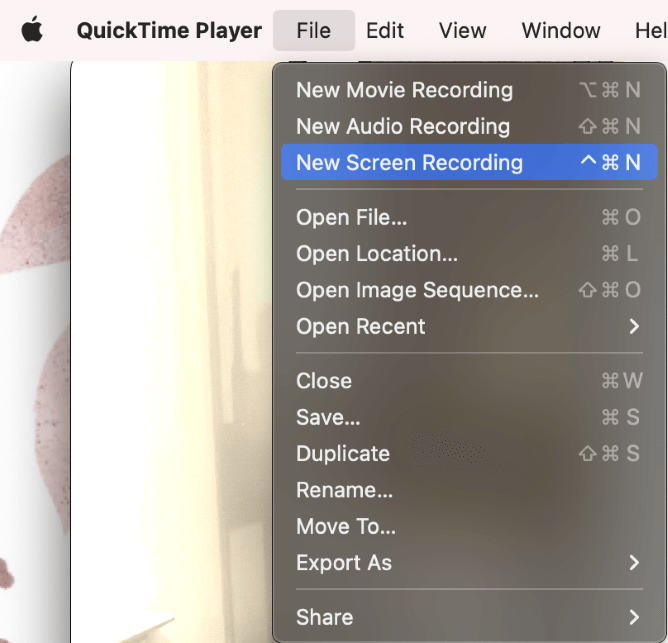Select Open Location… menu entry
Screen dimensions: 668x643
(377, 254)
